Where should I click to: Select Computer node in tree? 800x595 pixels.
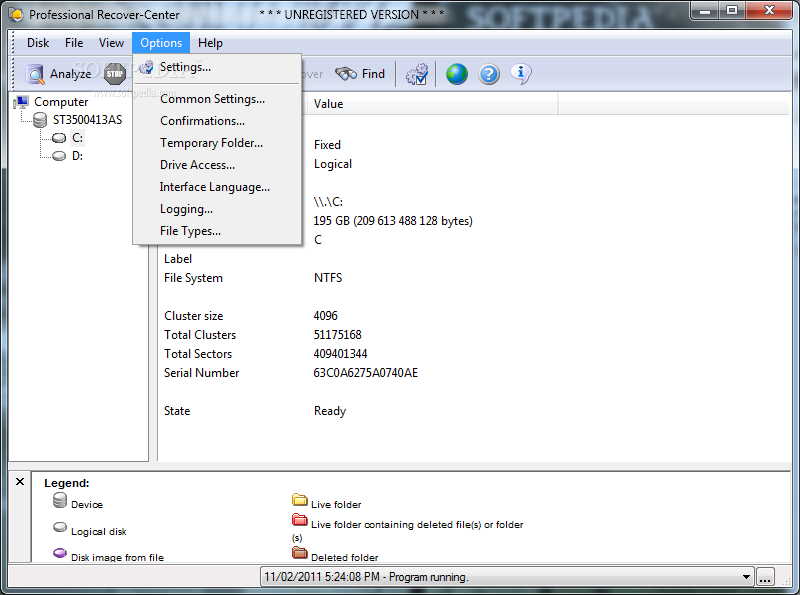coord(61,102)
